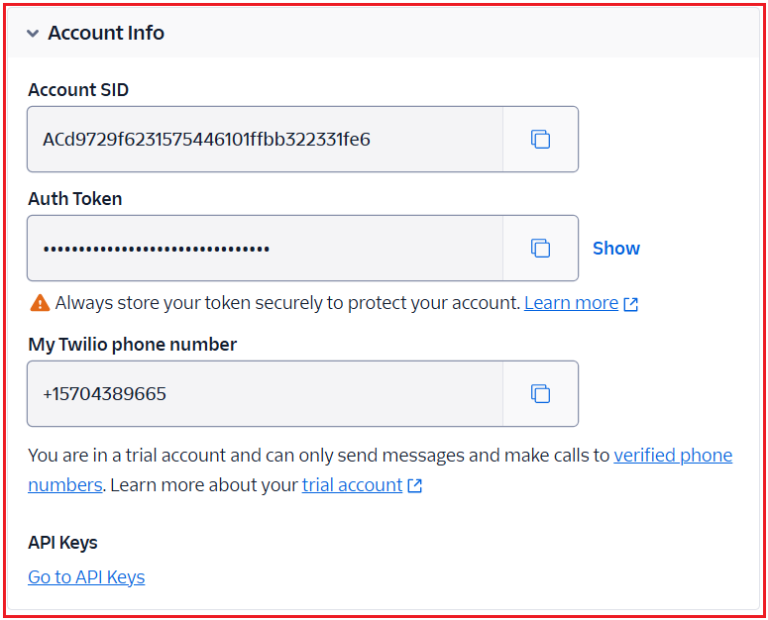The height and width of the screenshot is (620, 768).
Task: Click the Auth Token label
Action: pyautogui.click(x=75, y=199)
